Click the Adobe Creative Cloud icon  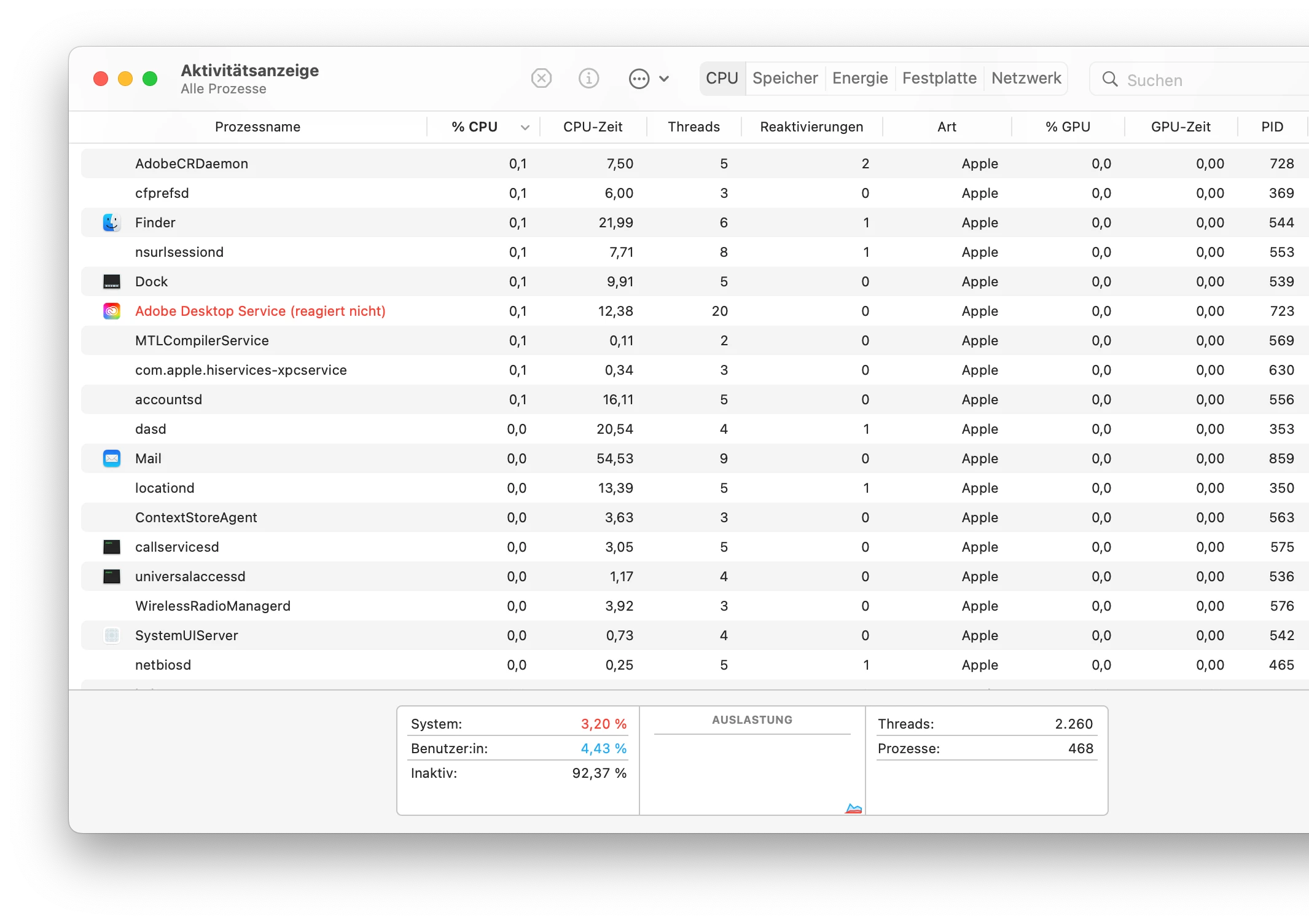click(x=111, y=311)
